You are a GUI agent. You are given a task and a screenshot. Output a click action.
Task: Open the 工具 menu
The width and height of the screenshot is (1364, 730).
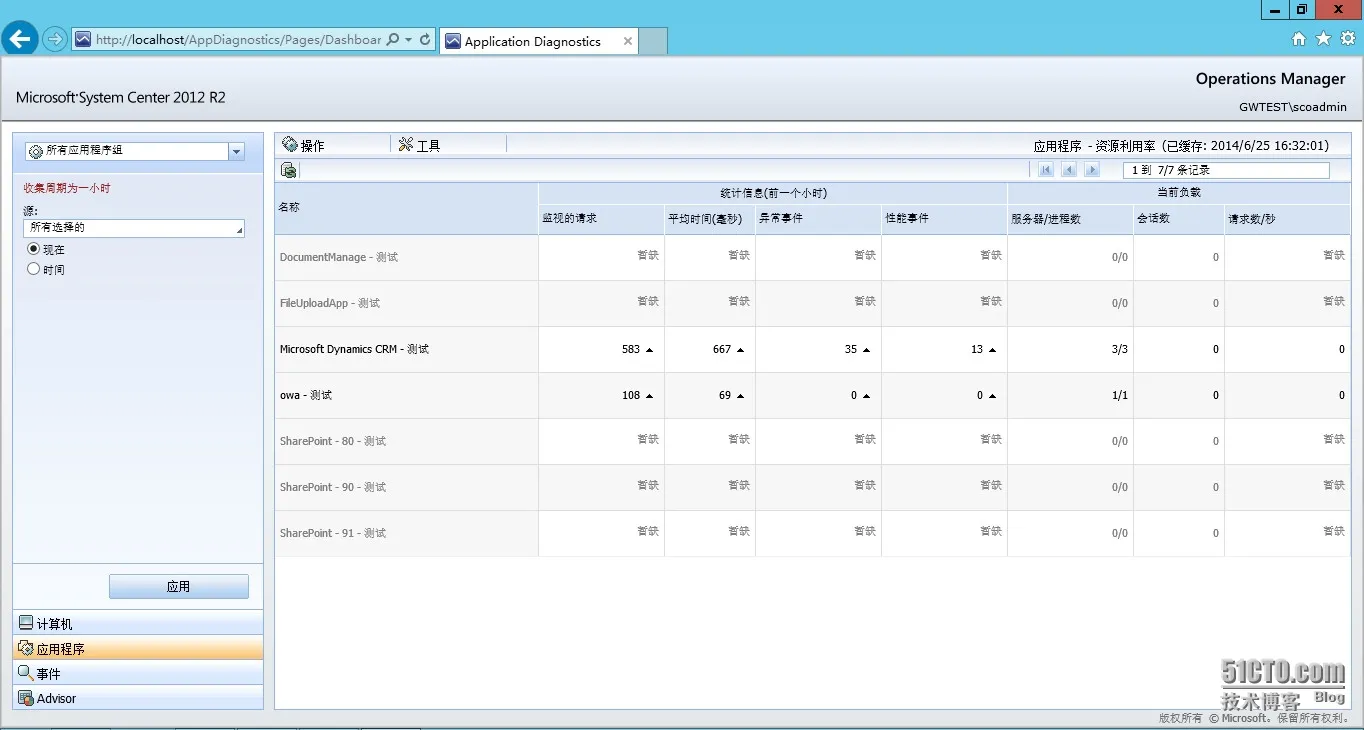pos(419,145)
